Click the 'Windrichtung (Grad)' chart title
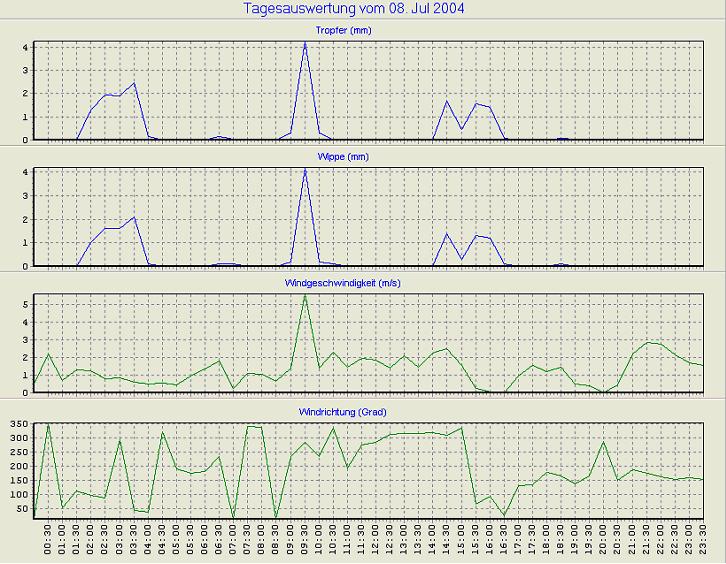The height and width of the screenshot is (564, 726). click(x=343, y=412)
